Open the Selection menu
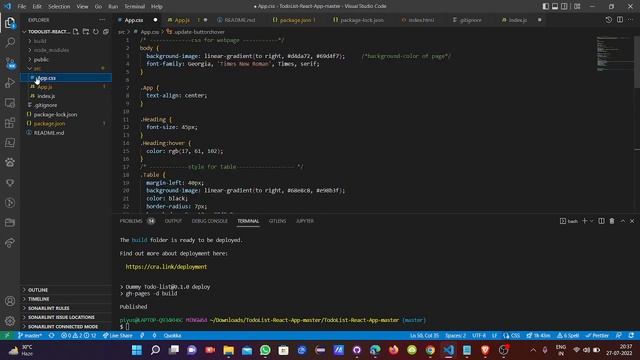Viewport: 640px width, 360px height. [x=59, y=6]
